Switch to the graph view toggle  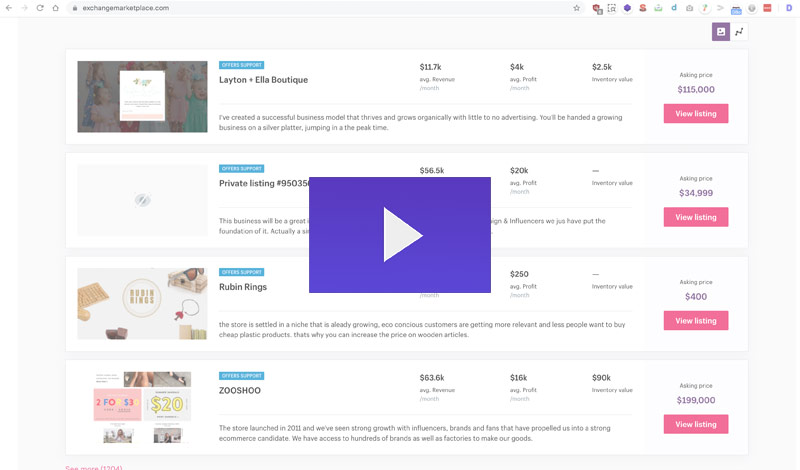pos(739,32)
